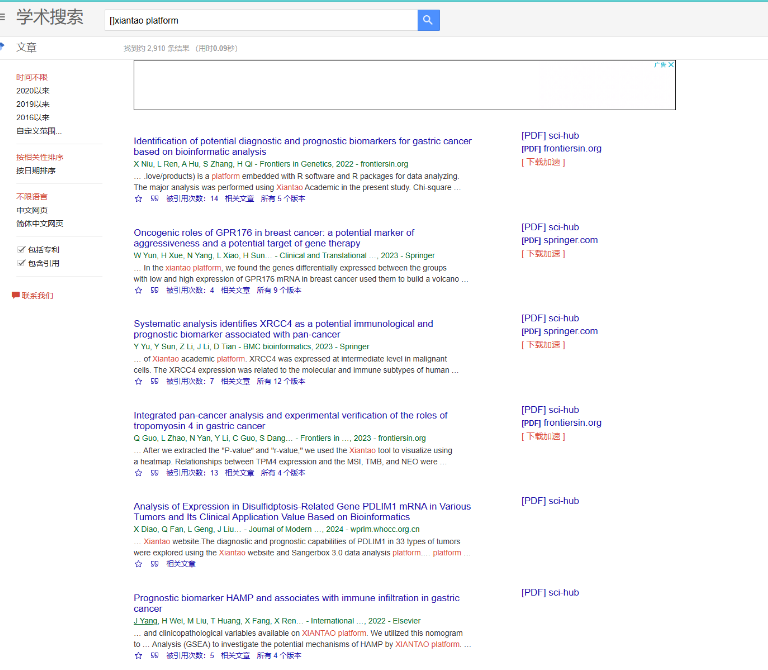The width and height of the screenshot is (768, 670).
Task: Open the tropomyosin 4 gastric cancer title
Action: point(290,421)
